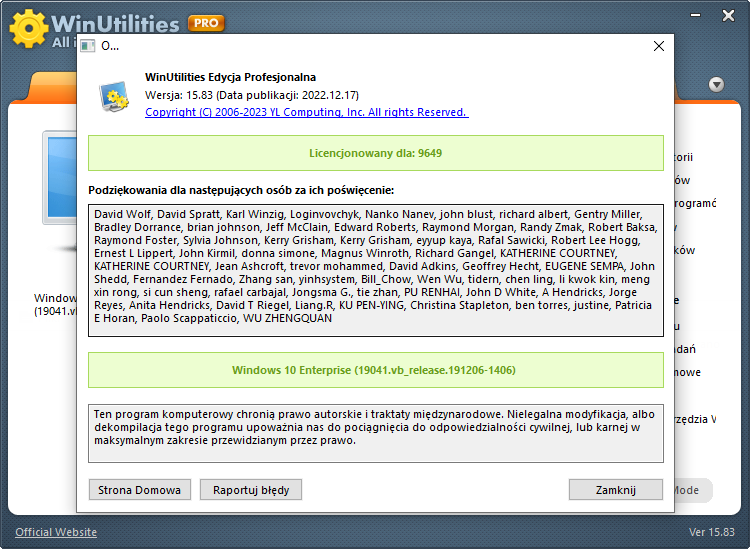750x549 pixels.
Task: Close the About dialog via X
Action: pyautogui.click(x=659, y=46)
